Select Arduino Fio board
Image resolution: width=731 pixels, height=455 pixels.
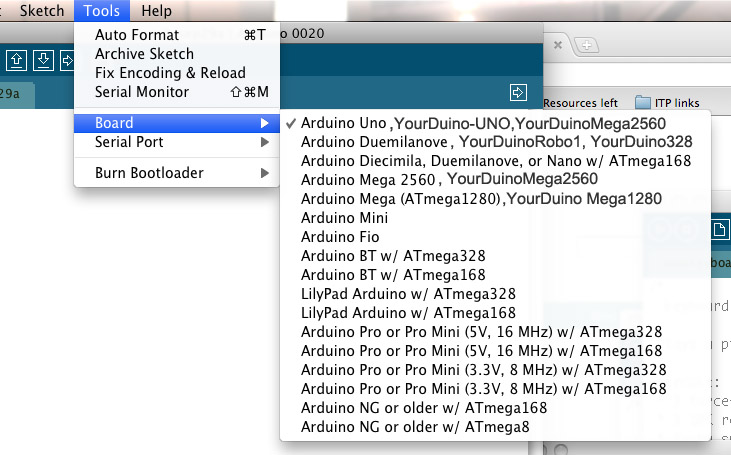[x=495, y=237]
